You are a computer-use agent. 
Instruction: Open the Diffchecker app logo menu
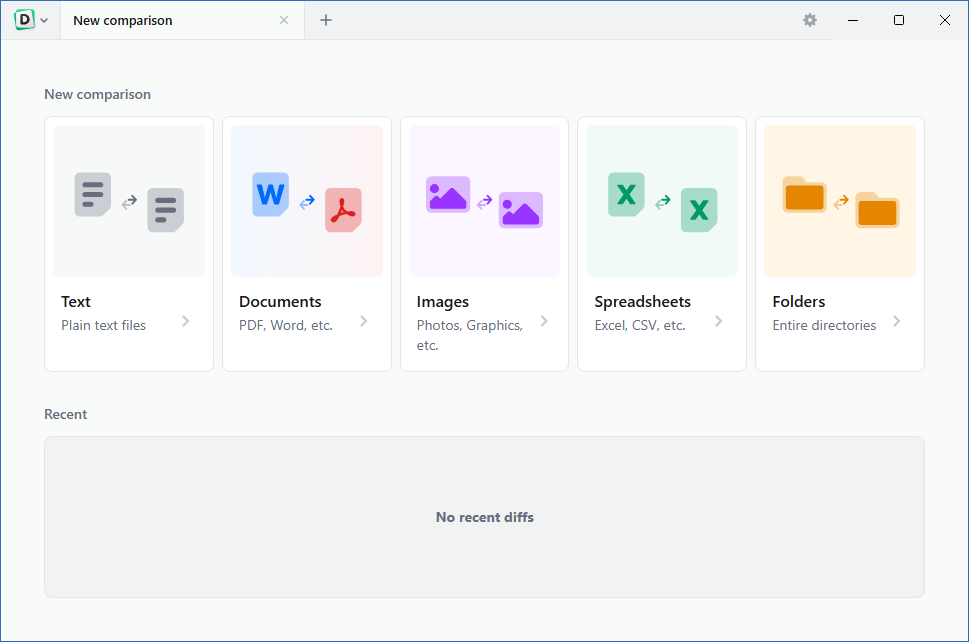point(31,20)
